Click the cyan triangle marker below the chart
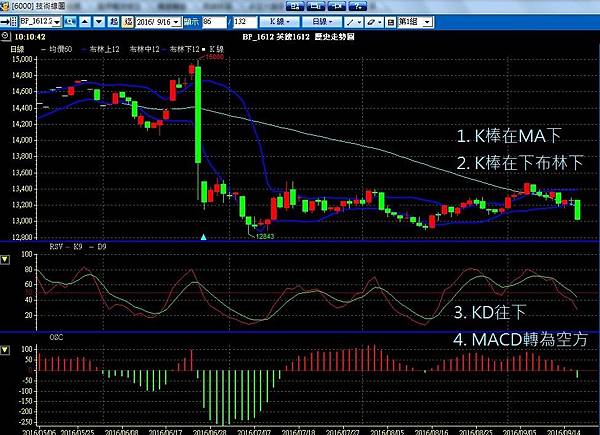The image size is (600, 435). click(x=204, y=237)
